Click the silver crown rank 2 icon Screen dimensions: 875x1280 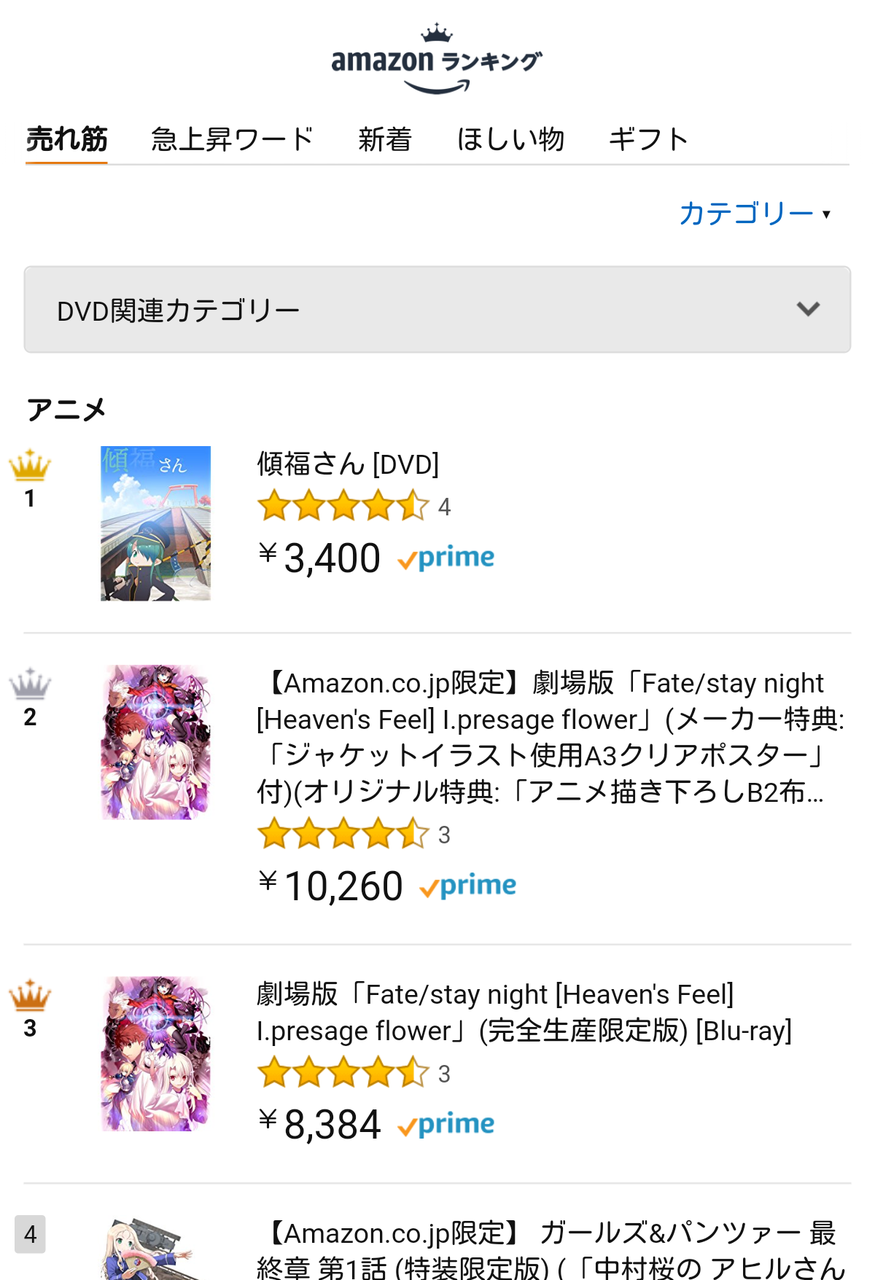(30, 686)
